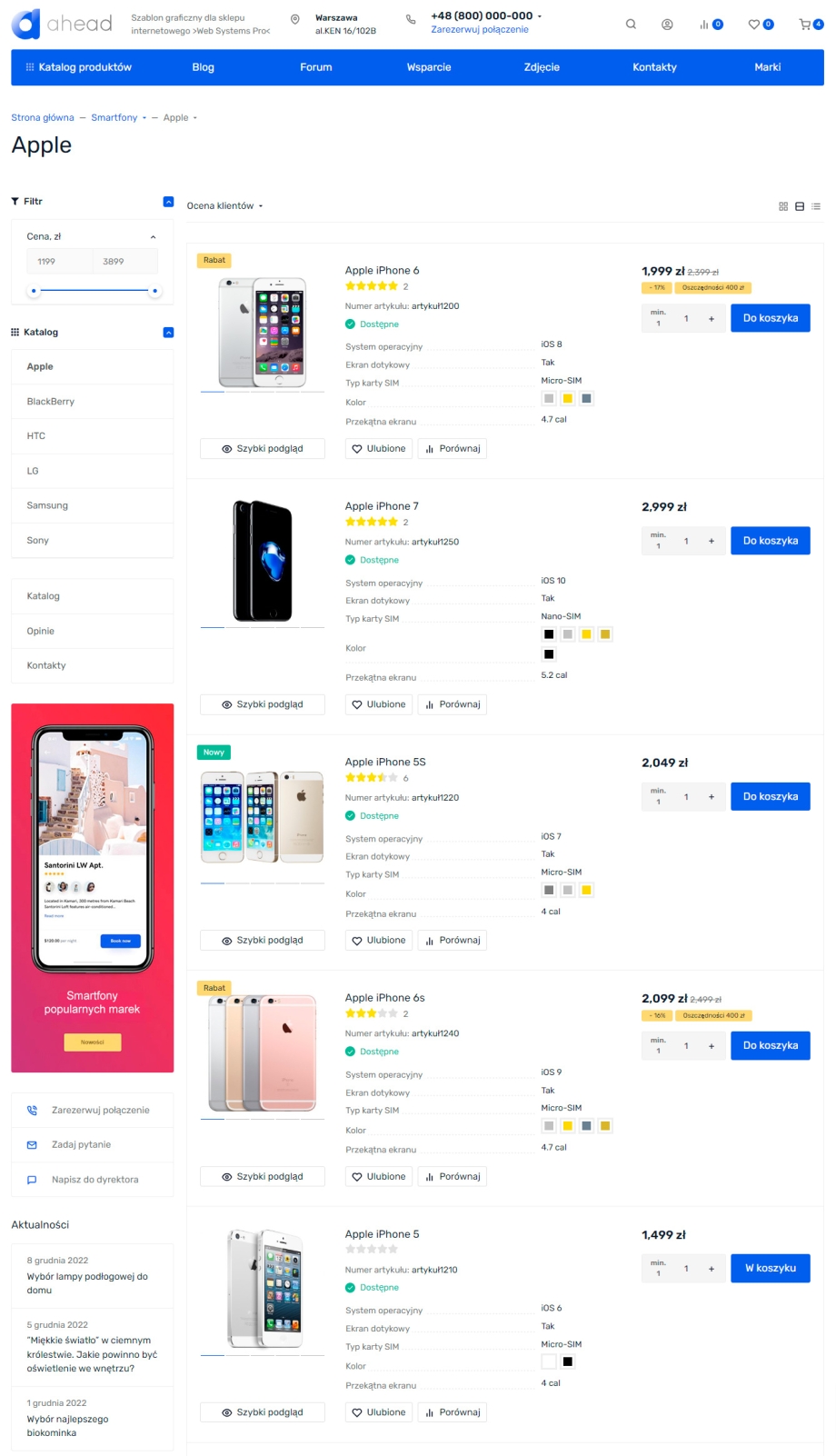
Task: Click Szybki podgląd for iPhone 5S
Action: pos(263,941)
